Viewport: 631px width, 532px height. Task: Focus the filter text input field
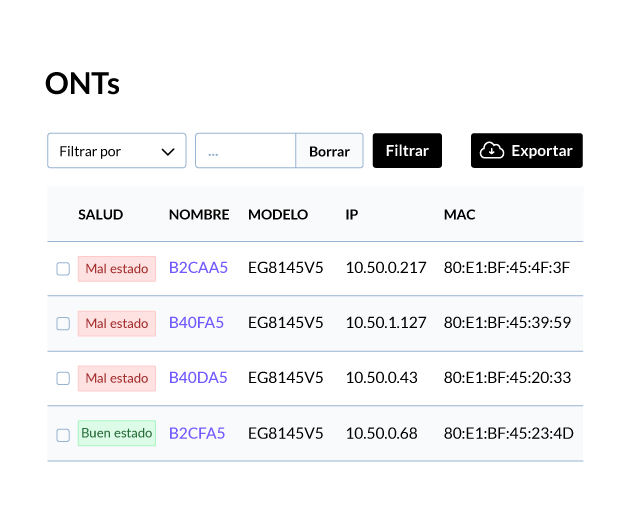(245, 151)
